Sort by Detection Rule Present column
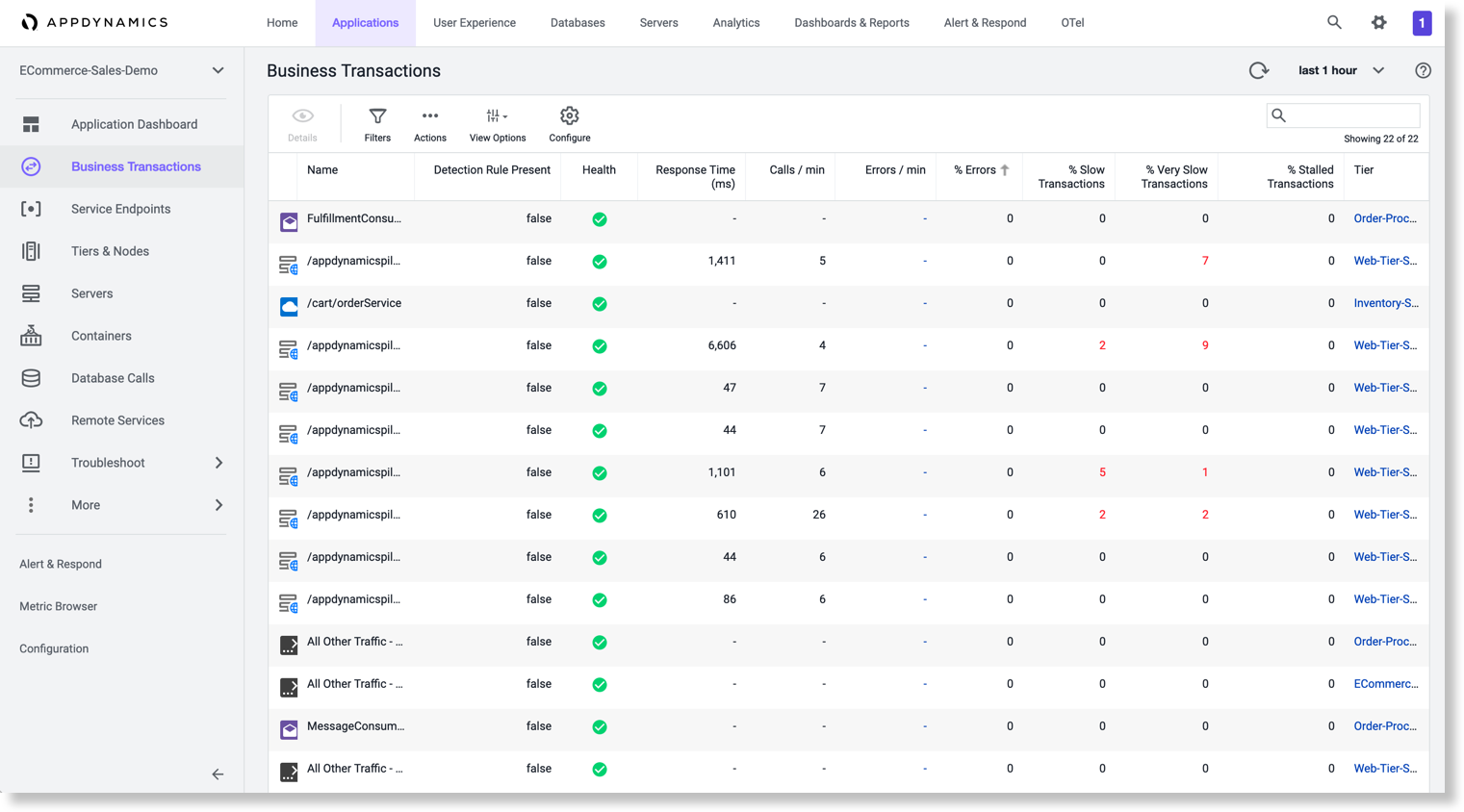The width and height of the screenshot is (1464, 812). [x=492, y=170]
